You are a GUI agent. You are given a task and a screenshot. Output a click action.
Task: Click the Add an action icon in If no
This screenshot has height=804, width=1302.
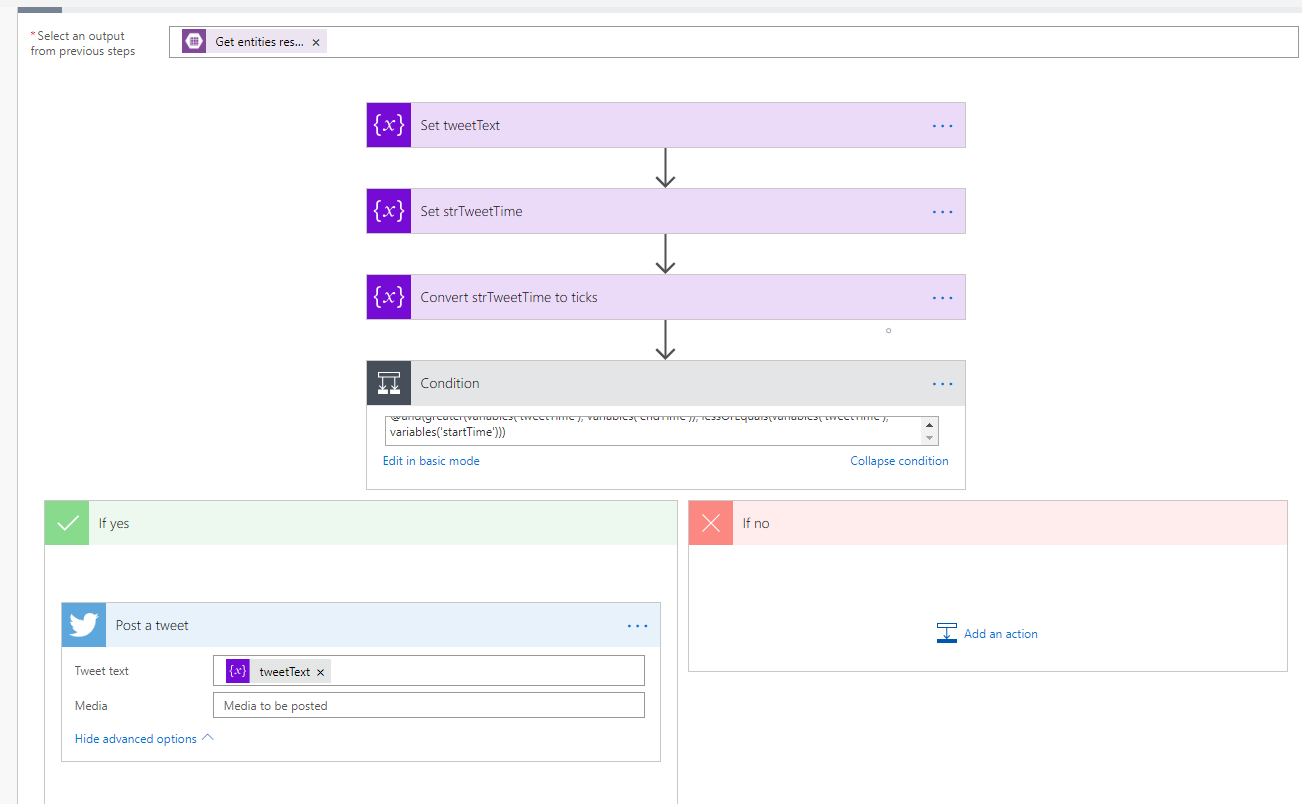pyautogui.click(x=947, y=633)
